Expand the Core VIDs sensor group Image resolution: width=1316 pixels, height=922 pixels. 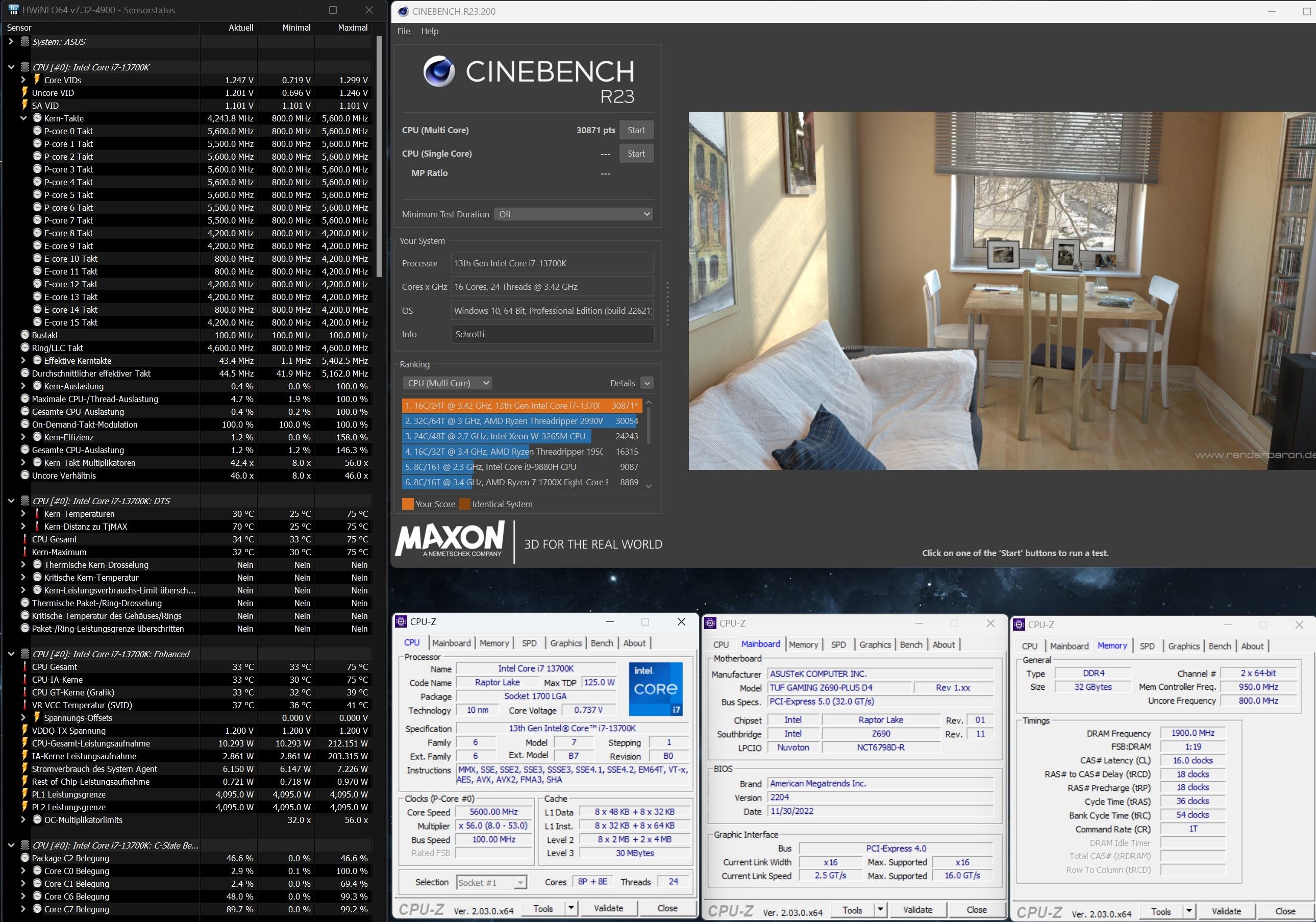(x=23, y=80)
